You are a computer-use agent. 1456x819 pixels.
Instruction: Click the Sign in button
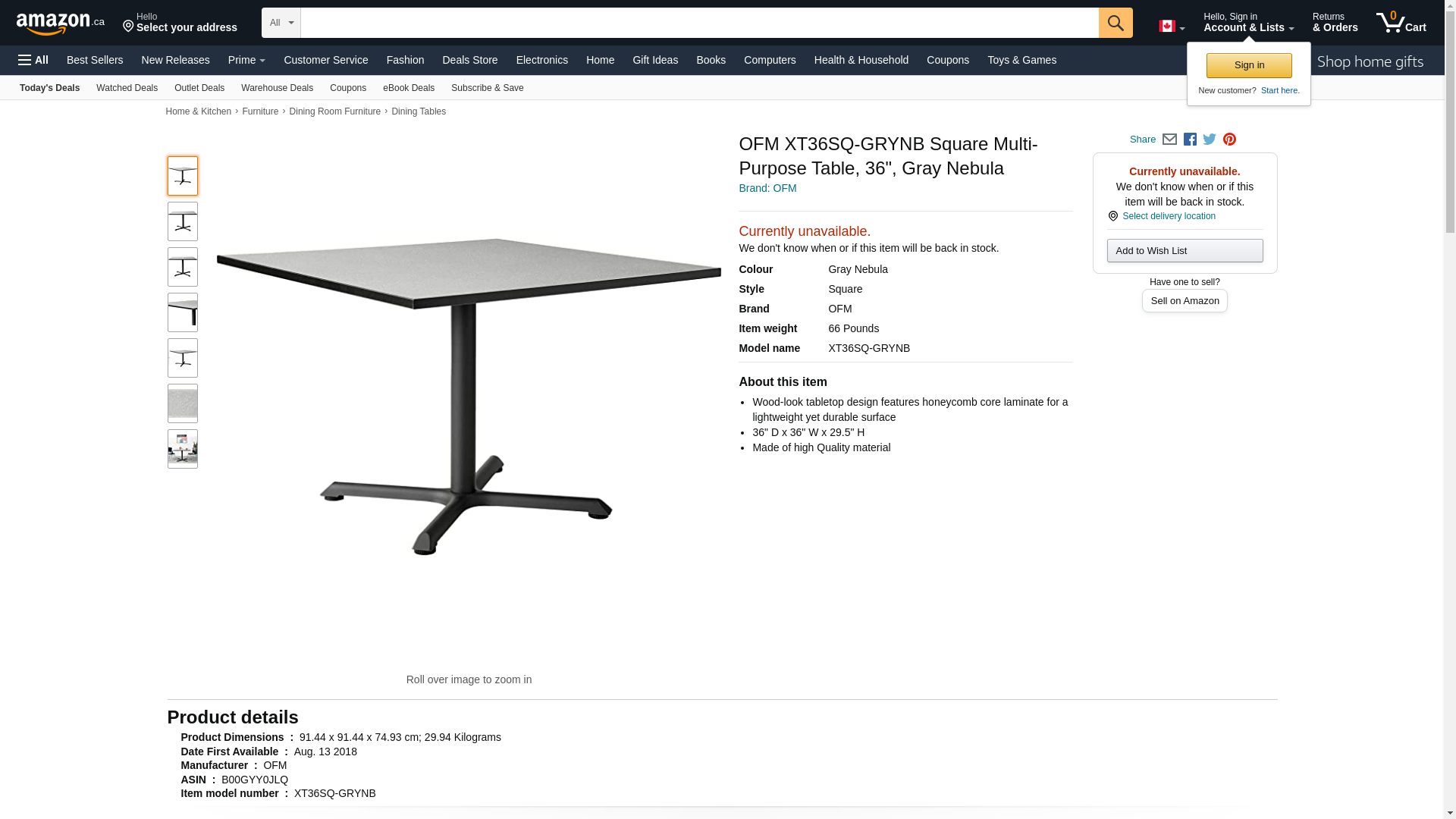click(1249, 65)
